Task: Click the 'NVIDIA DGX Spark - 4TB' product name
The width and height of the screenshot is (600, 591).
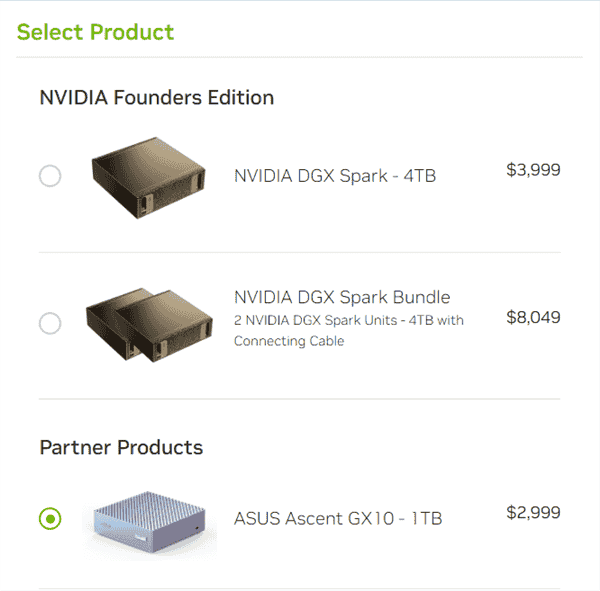Action: tap(335, 176)
